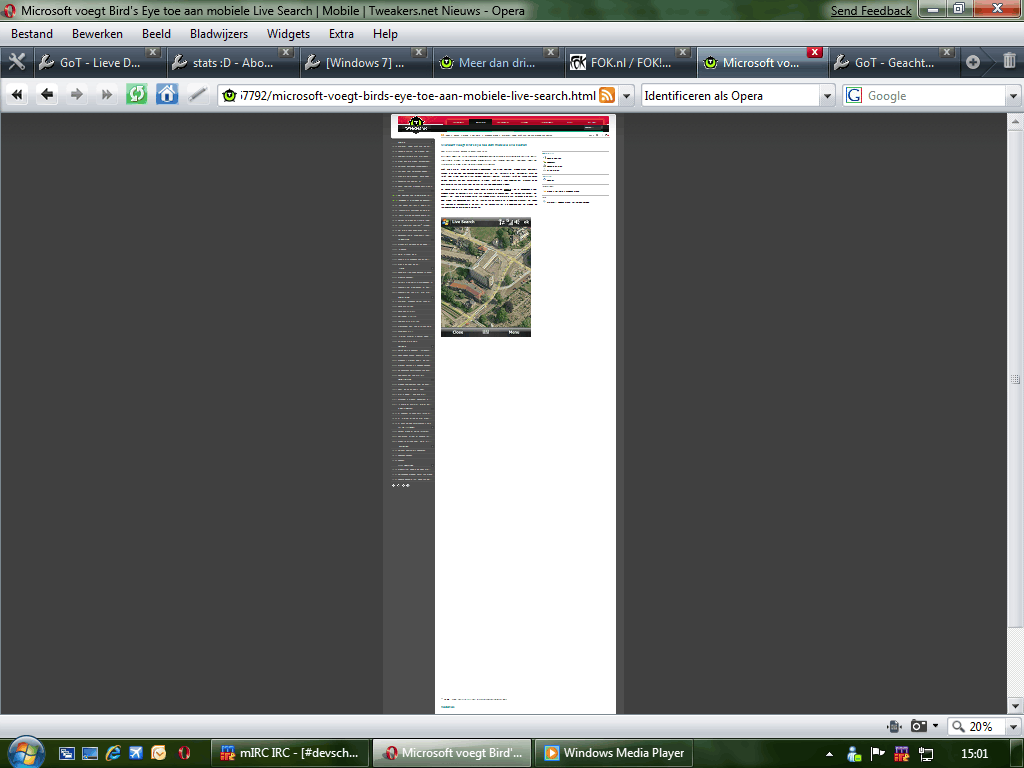Click the network tray icon
This screenshot has height=768, width=1024.
(925, 754)
